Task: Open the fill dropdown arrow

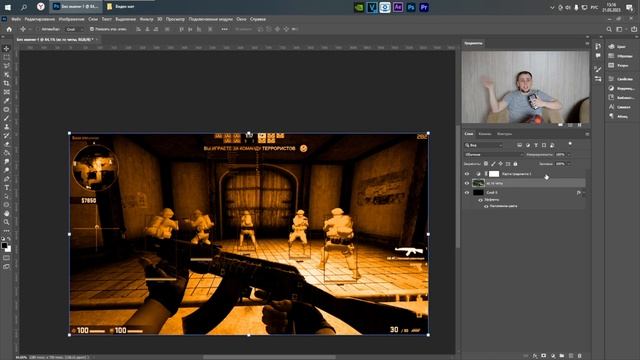Action: coord(569,164)
